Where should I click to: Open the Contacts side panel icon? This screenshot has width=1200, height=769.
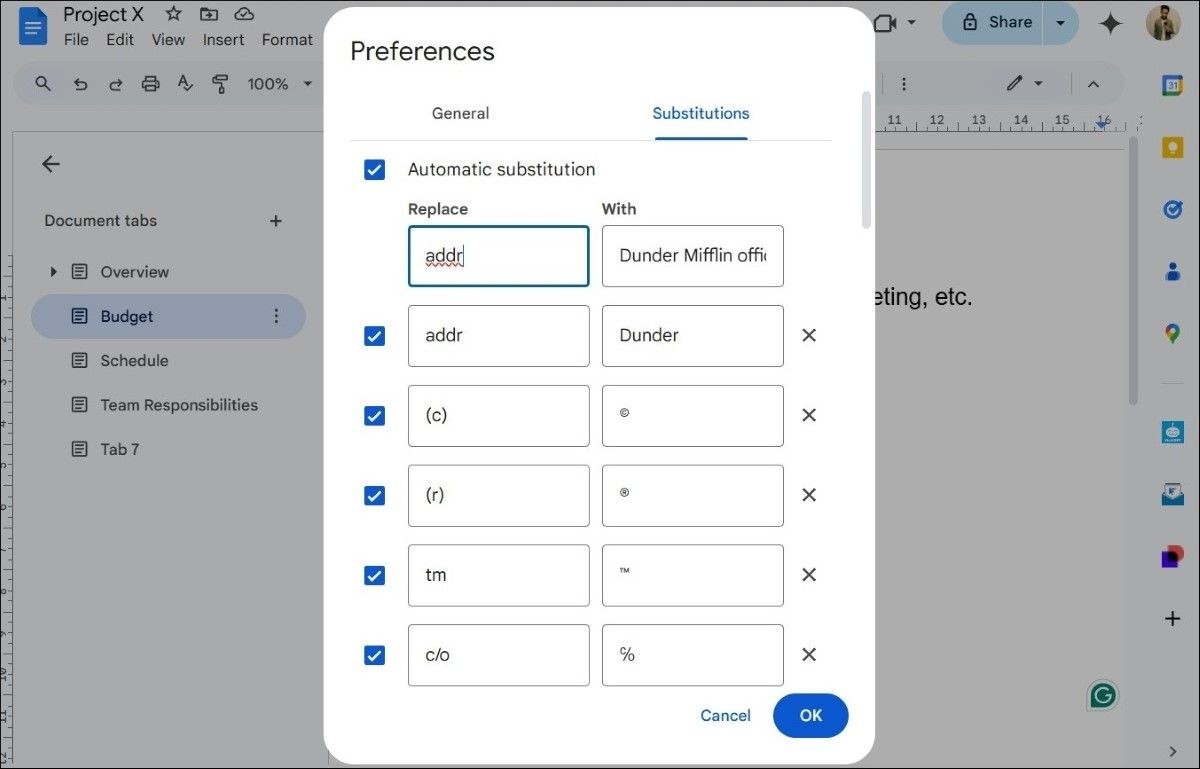pos(1172,271)
